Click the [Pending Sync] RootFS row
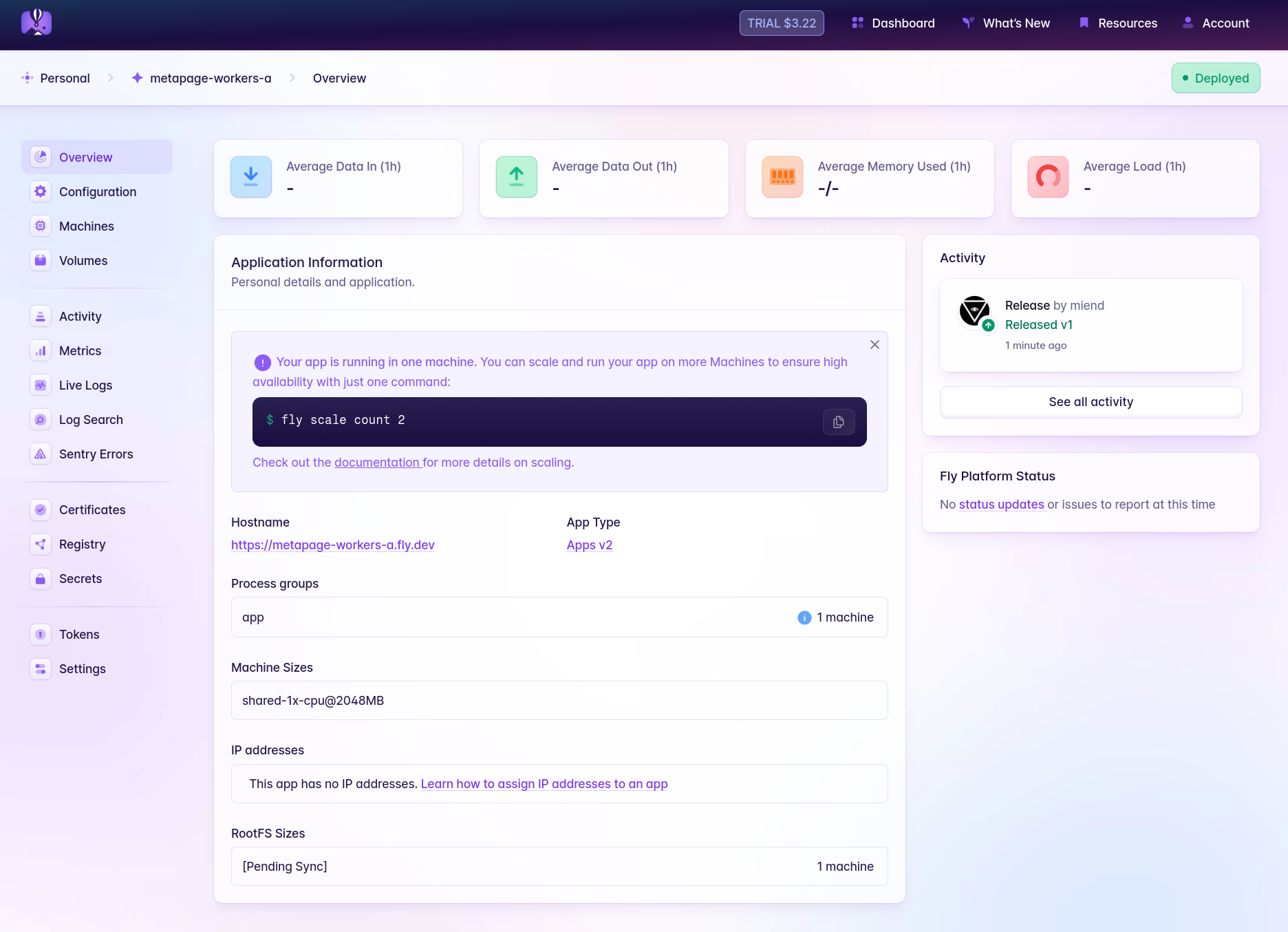This screenshot has width=1288, height=932. click(x=559, y=866)
